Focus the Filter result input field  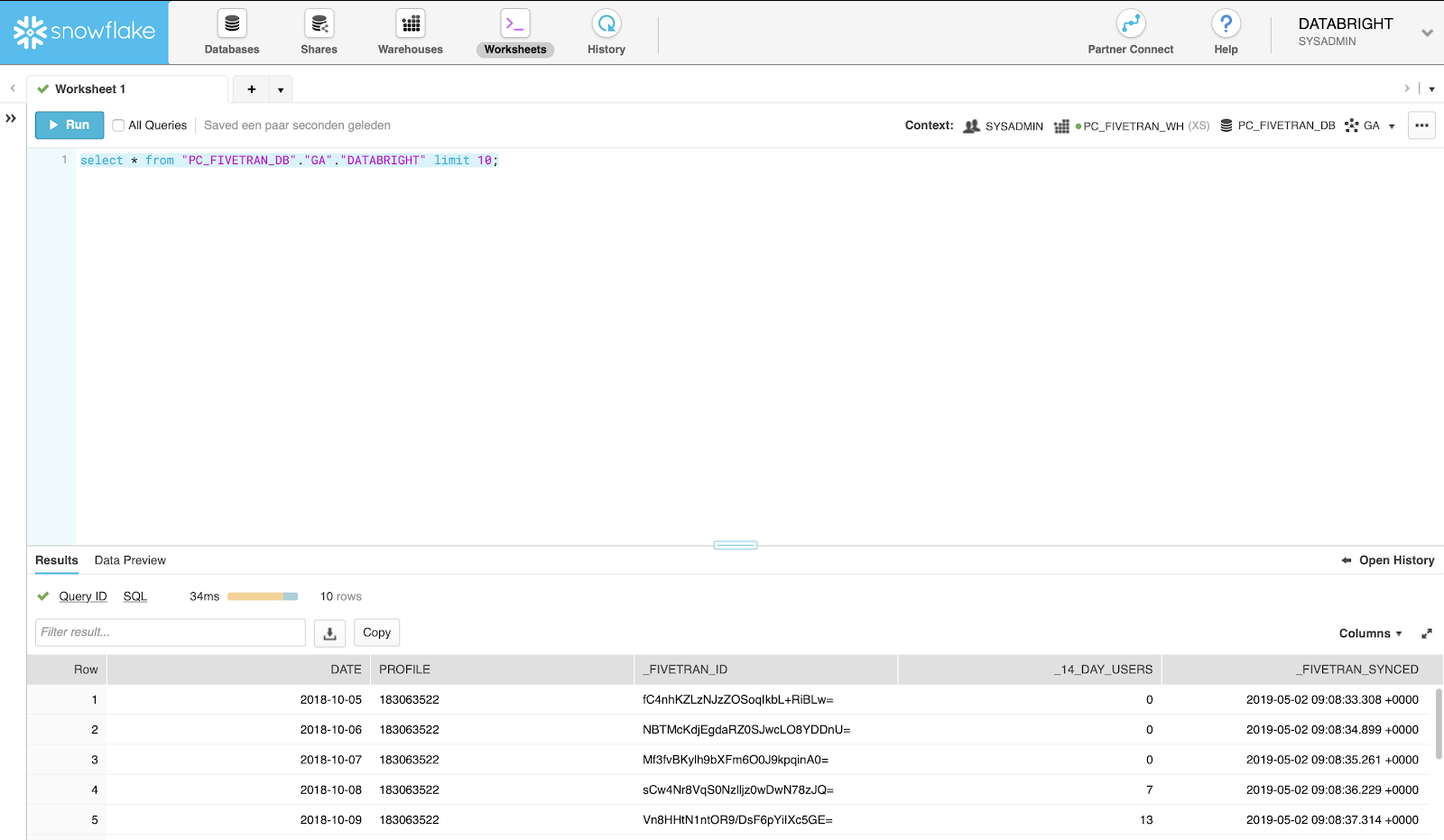[x=171, y=632]
